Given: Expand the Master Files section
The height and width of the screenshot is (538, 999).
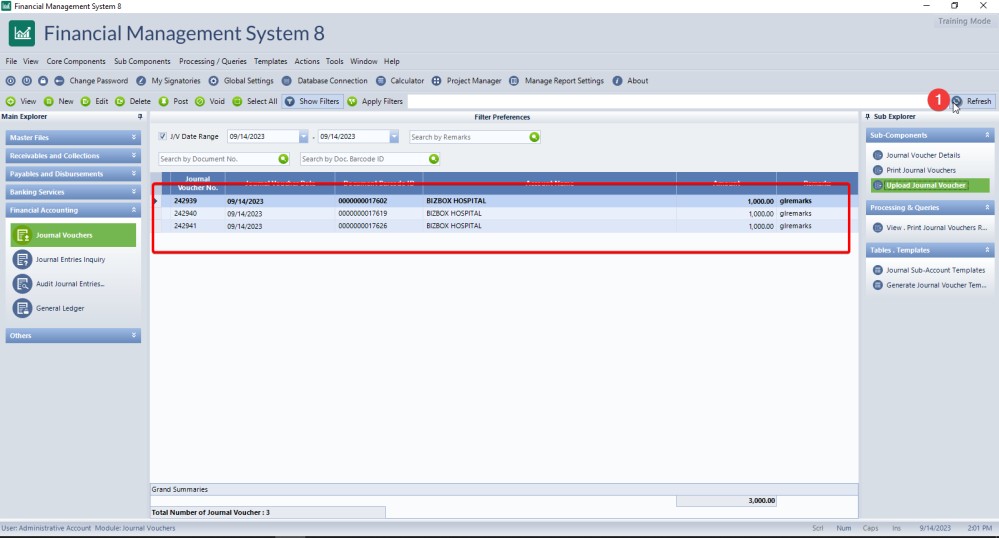Looking at the screenshot, I should click(x=71, y=137).
